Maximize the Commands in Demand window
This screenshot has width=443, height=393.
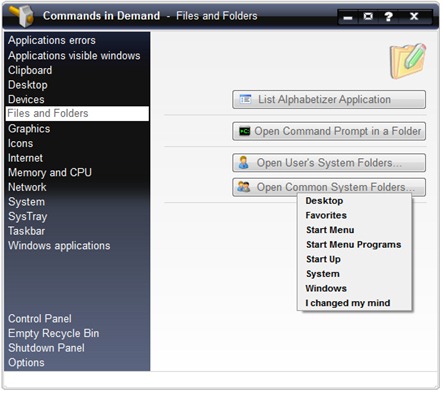tap(368, 16)
